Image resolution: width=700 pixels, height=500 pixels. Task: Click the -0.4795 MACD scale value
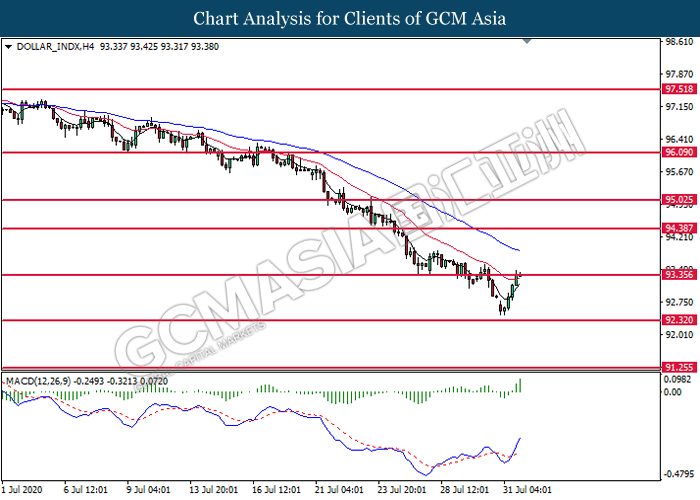coord(679,474)
